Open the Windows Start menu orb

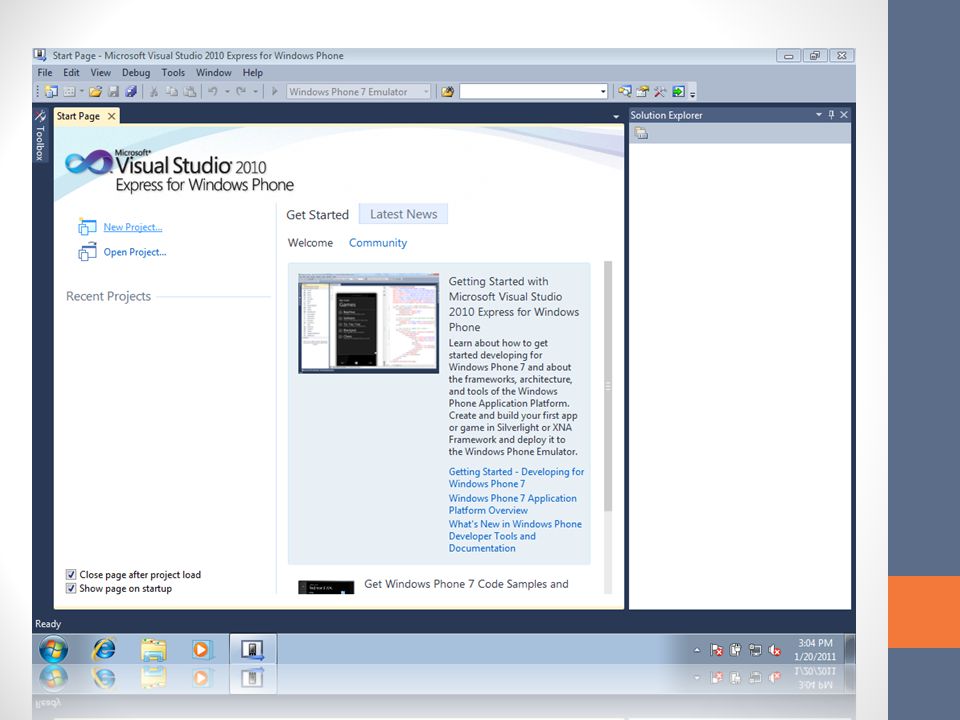coord(54,649)
